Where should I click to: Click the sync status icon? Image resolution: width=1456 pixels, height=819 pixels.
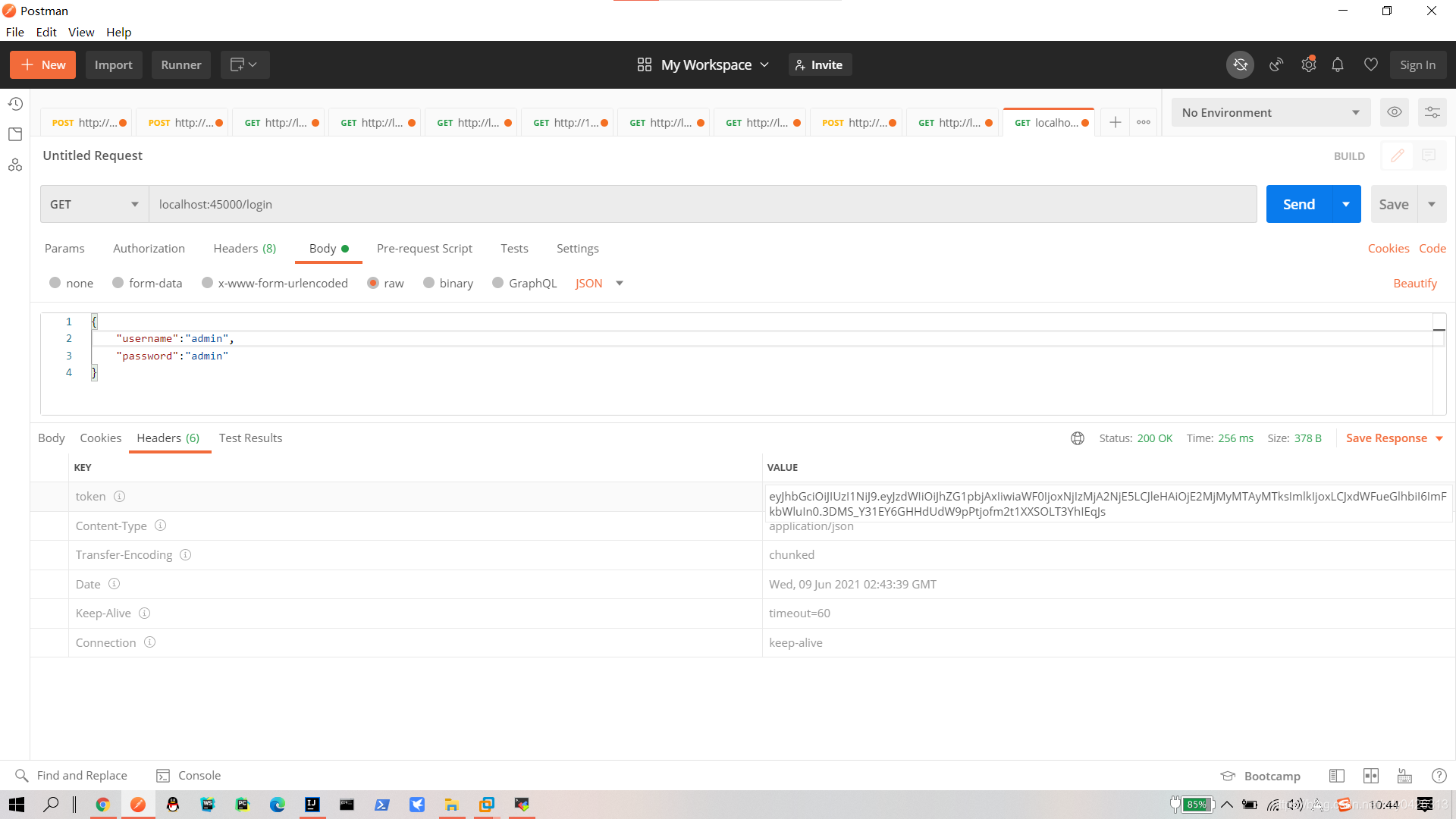pyautogui.click(x=1240, y=65)
